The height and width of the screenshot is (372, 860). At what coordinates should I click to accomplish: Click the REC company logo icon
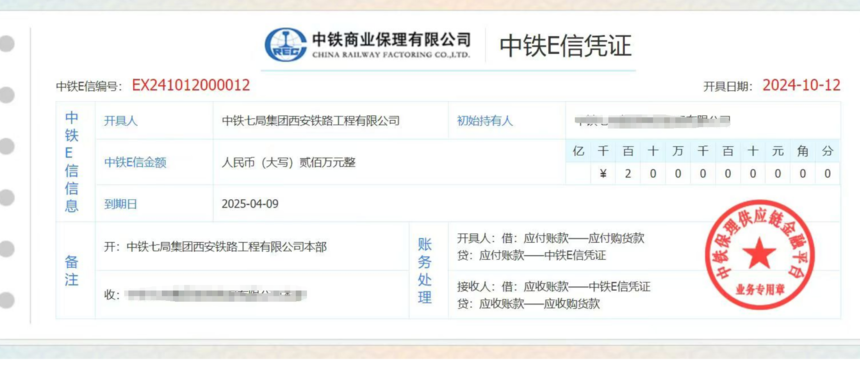coord(286,44)
